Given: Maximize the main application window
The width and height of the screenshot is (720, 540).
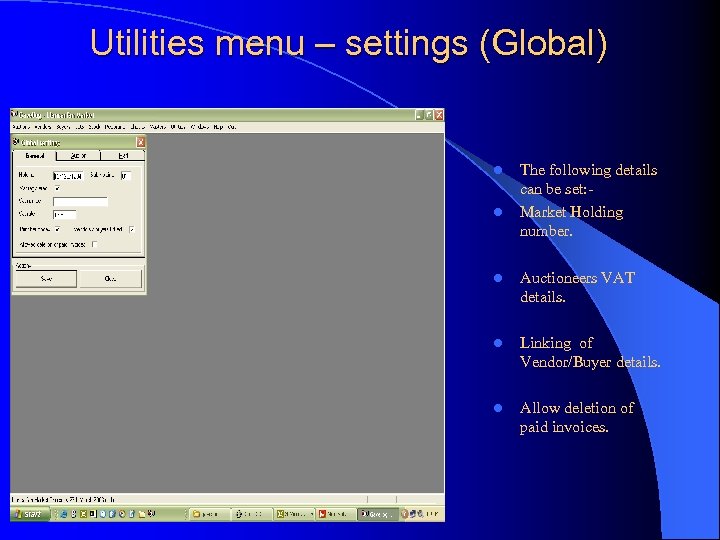Looking at the screenshot, I should coord(429,115).
